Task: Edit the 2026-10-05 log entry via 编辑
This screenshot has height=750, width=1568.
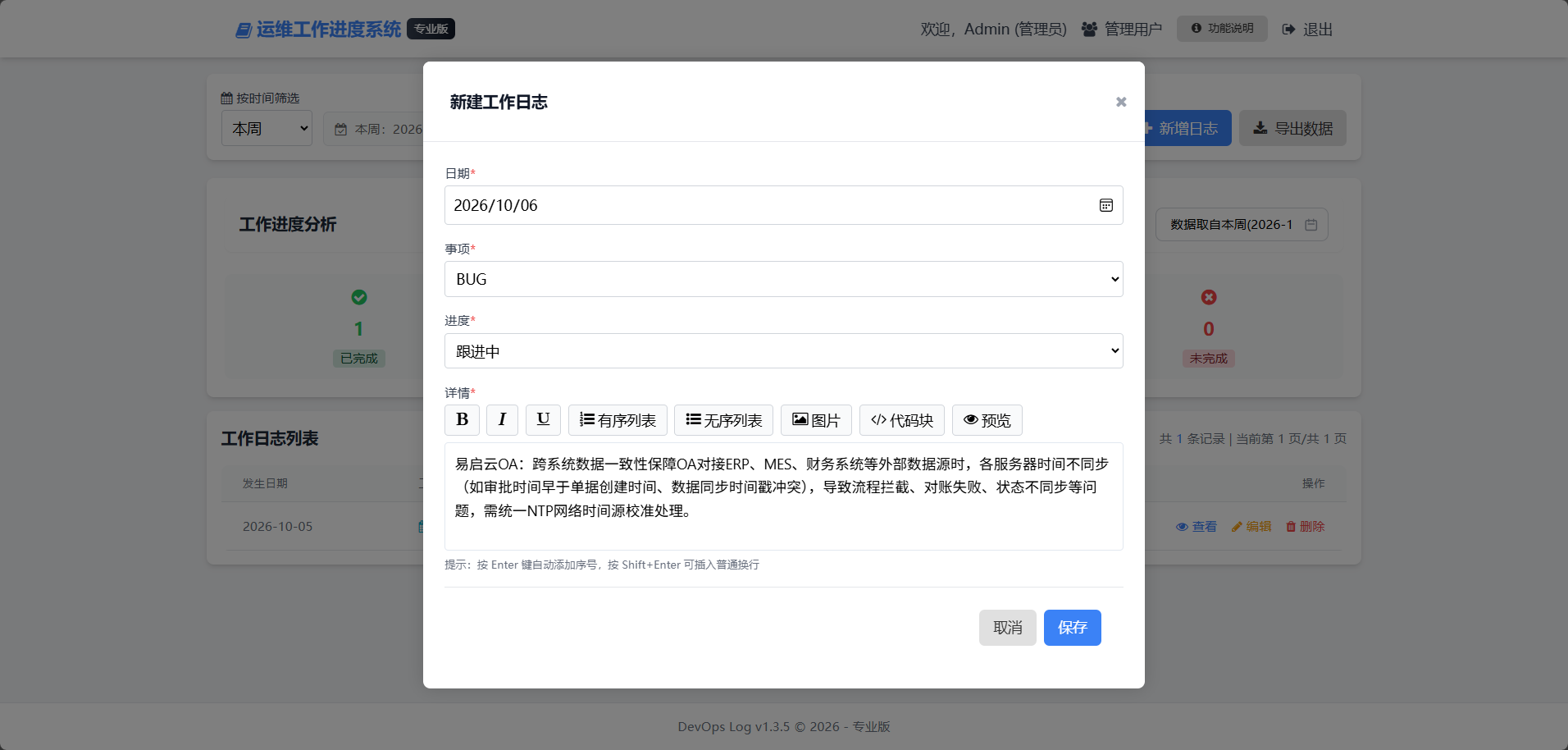Action: (1251, 527)
